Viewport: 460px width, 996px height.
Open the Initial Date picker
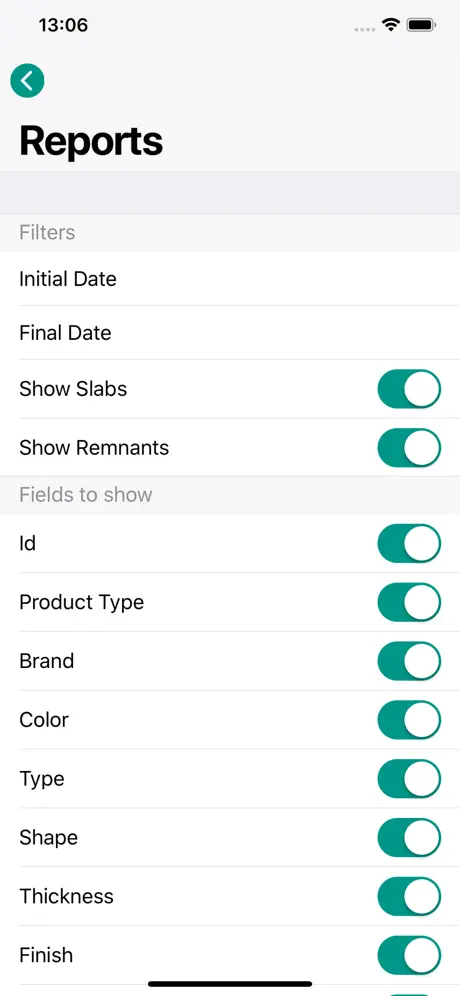230,279
